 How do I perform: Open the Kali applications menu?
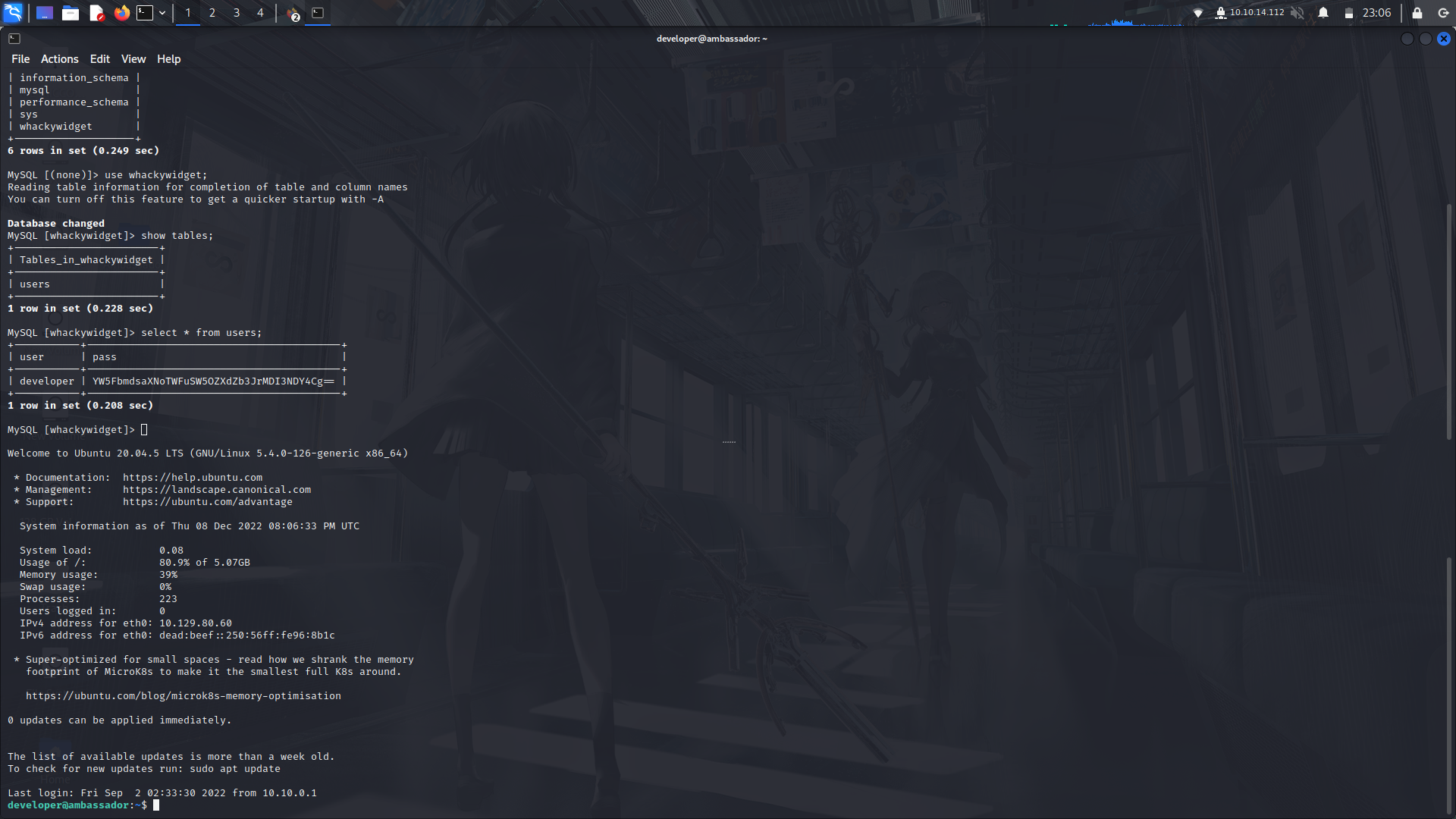click(12, 13)
